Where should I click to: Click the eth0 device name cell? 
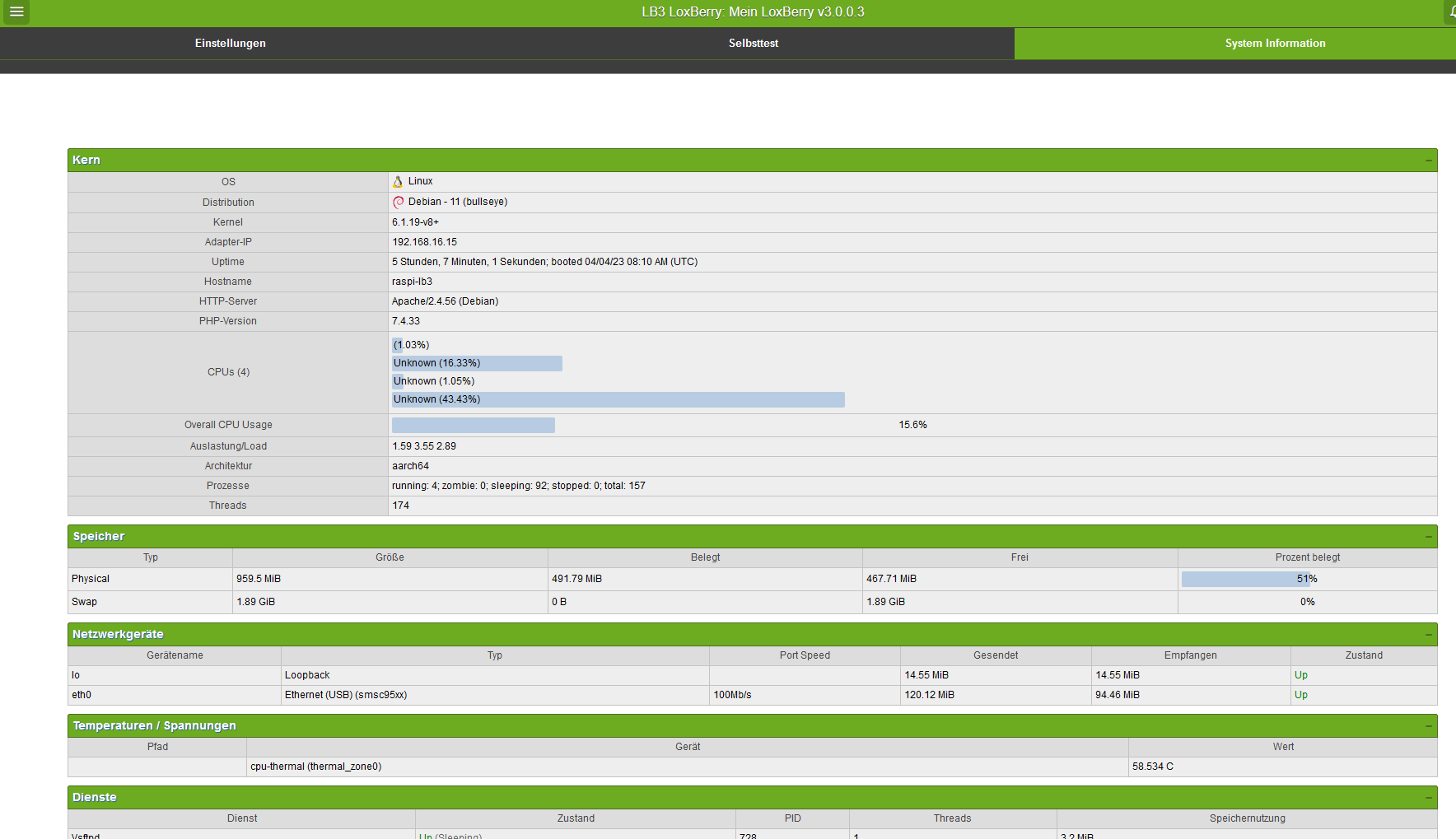coord(82,695)
